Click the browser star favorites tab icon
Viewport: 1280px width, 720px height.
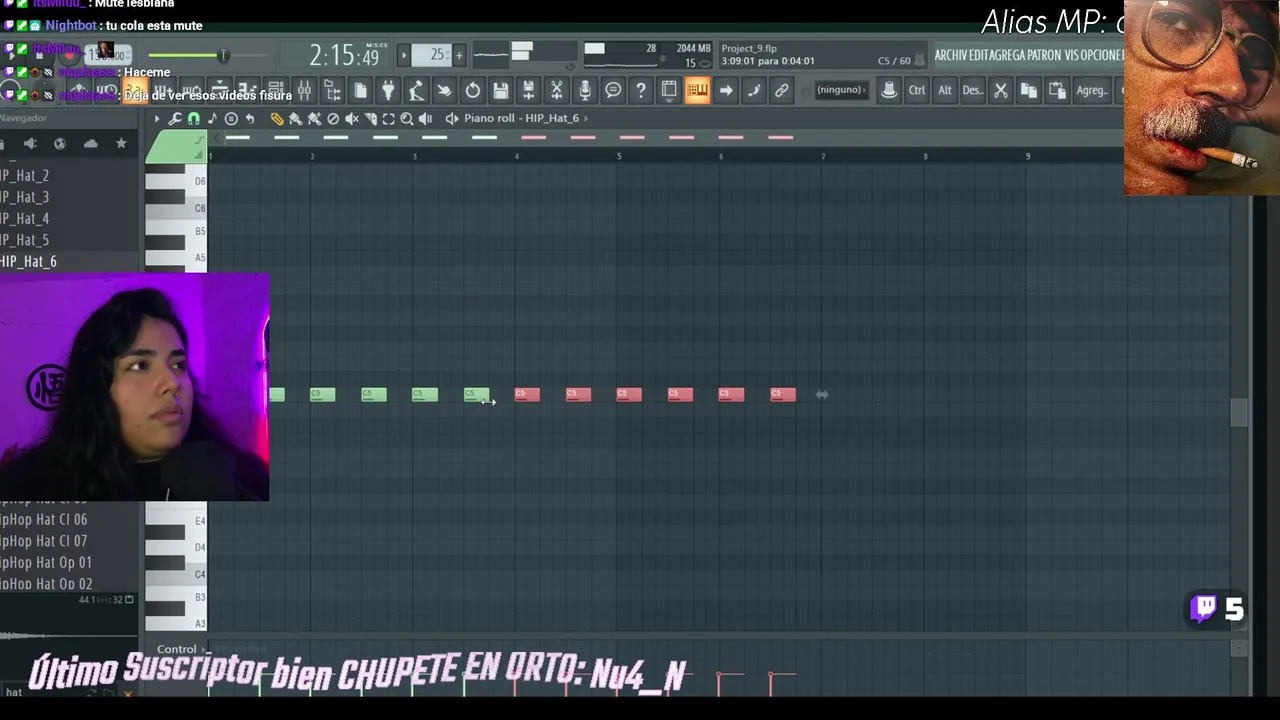click(121, 144)
